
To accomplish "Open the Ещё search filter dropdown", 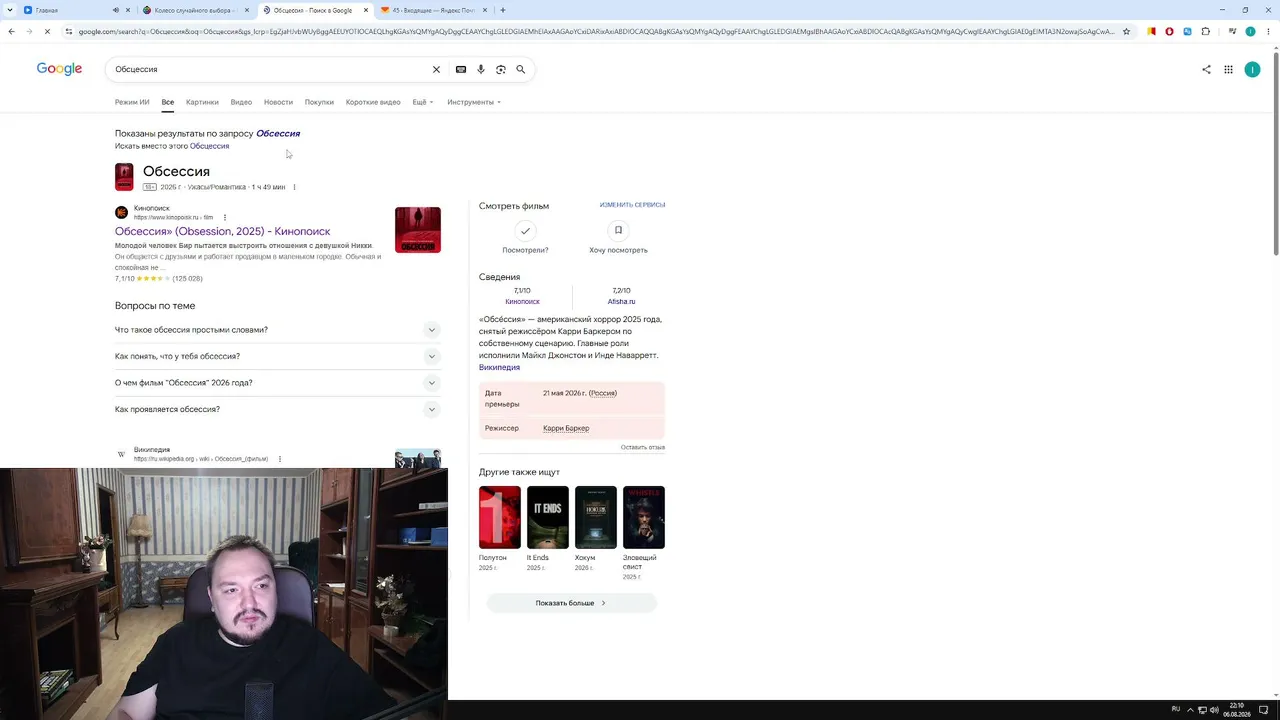I will pos(422,102).
